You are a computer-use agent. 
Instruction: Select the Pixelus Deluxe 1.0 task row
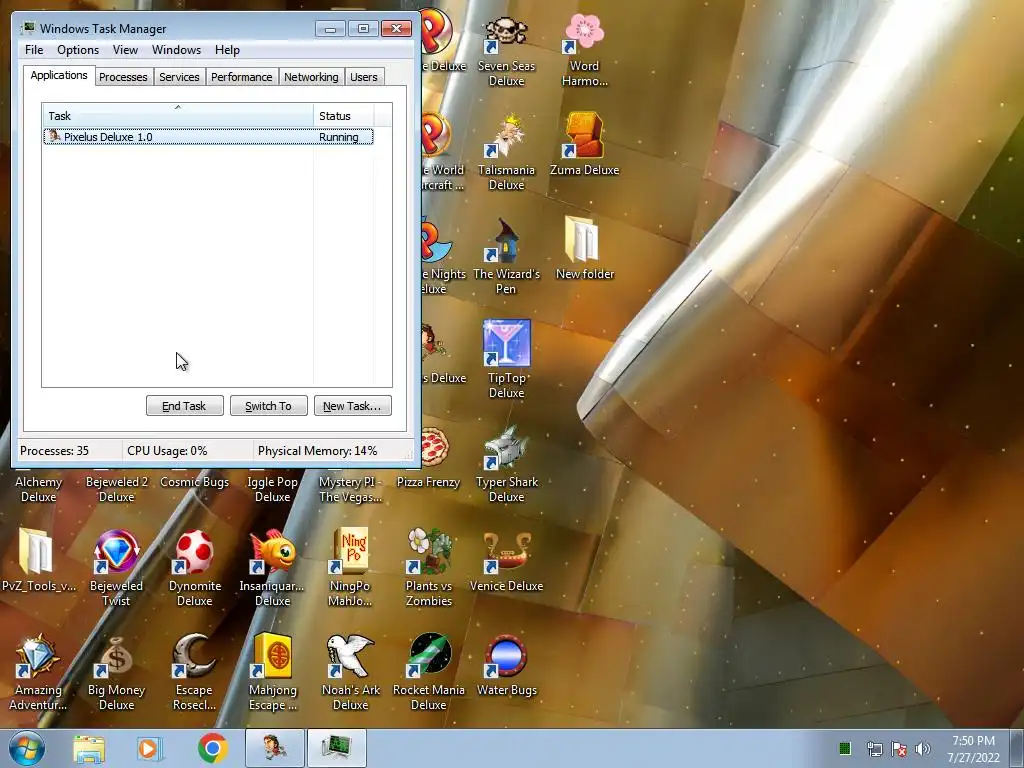[x=208, y=136]
